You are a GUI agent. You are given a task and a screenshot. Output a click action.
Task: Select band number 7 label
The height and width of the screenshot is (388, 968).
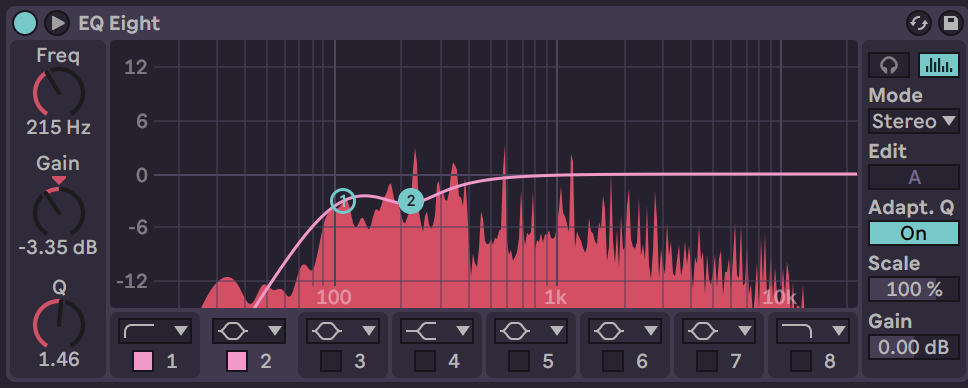tap(736, 361)
